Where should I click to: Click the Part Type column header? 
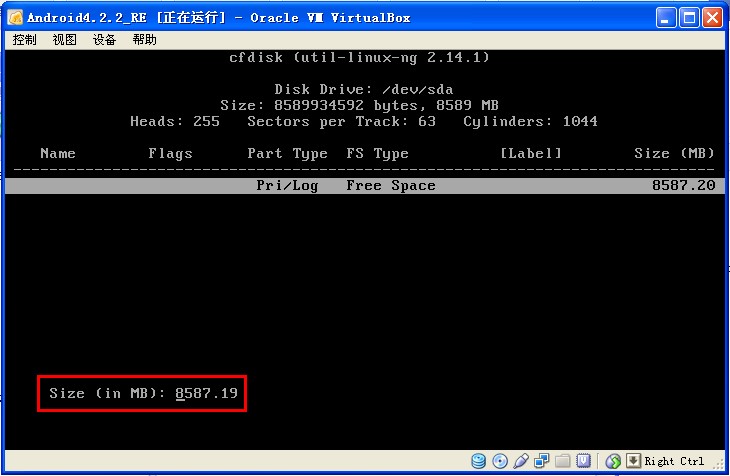287,153
